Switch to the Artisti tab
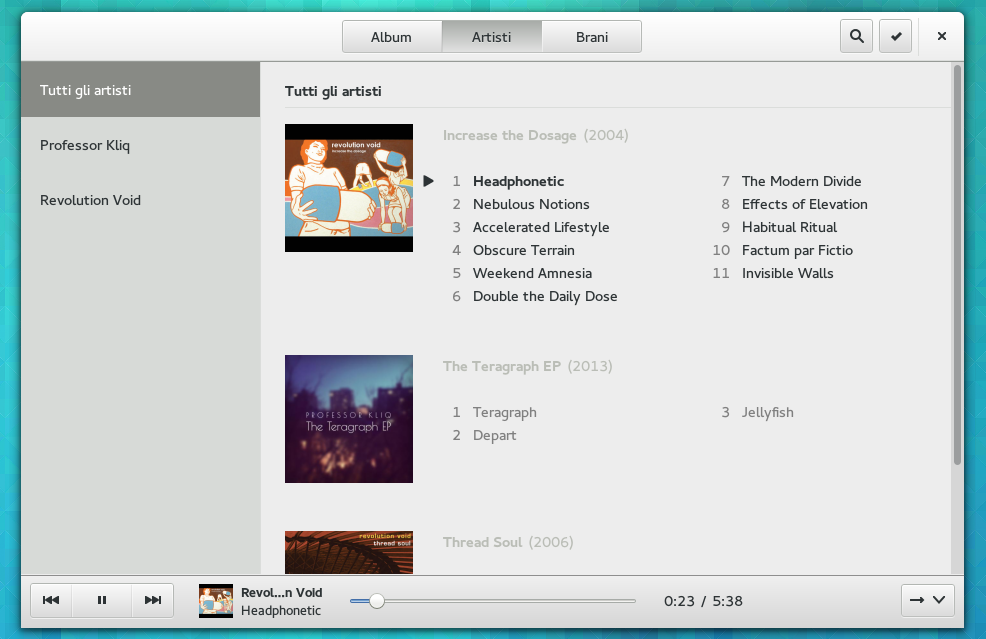This screenshot has width=986, height=639. click(x=492, y=37)
